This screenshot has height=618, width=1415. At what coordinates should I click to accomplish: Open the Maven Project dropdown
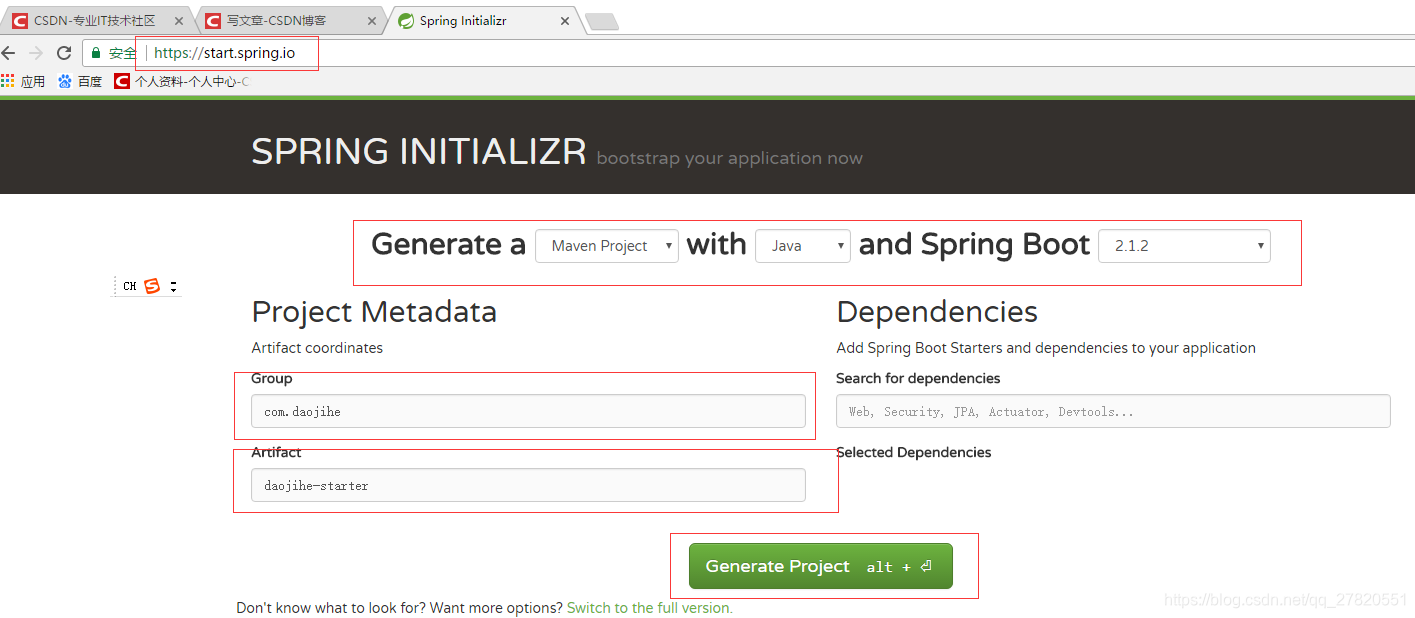point(607,246)
